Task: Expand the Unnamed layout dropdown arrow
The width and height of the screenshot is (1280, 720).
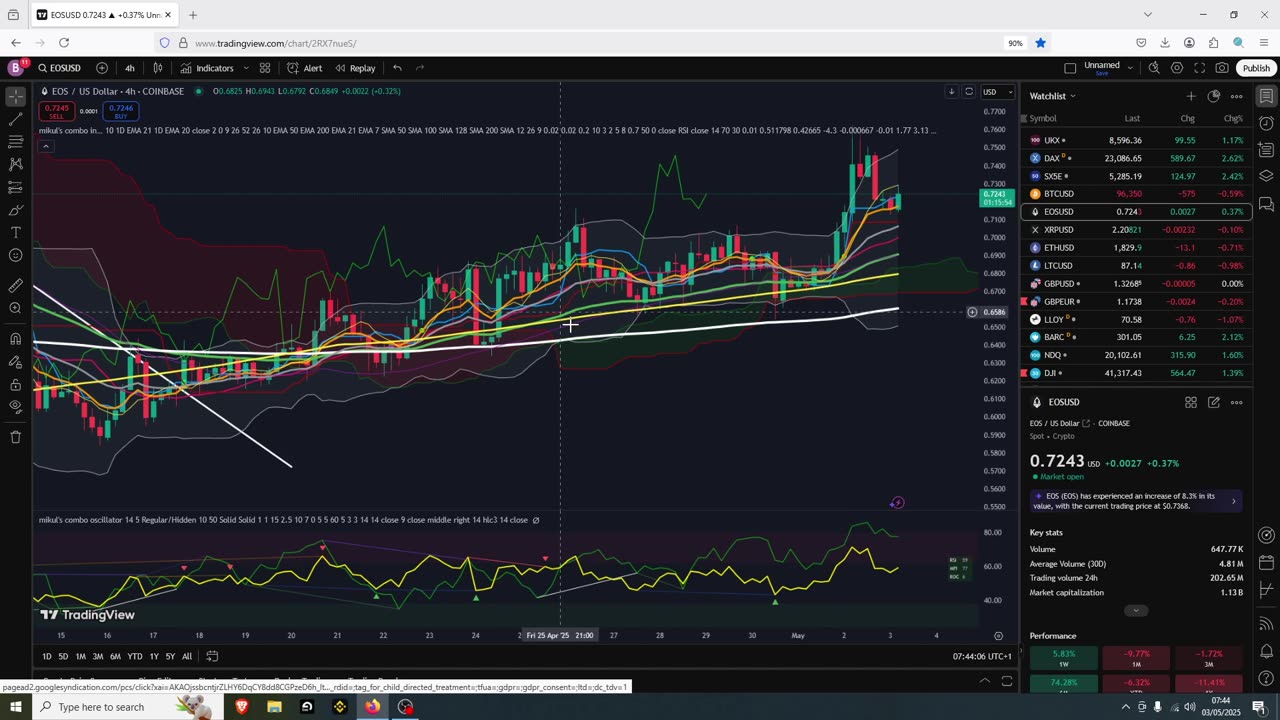Action: [1130, 68]
